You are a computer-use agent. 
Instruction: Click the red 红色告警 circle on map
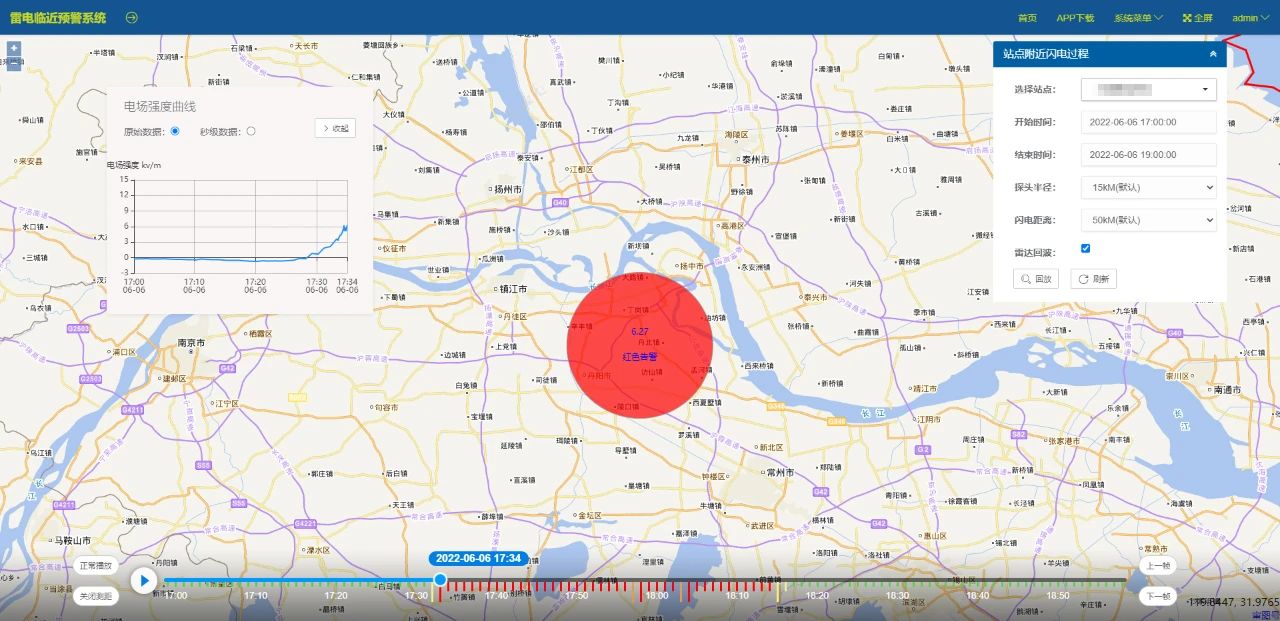pos(640,343)
